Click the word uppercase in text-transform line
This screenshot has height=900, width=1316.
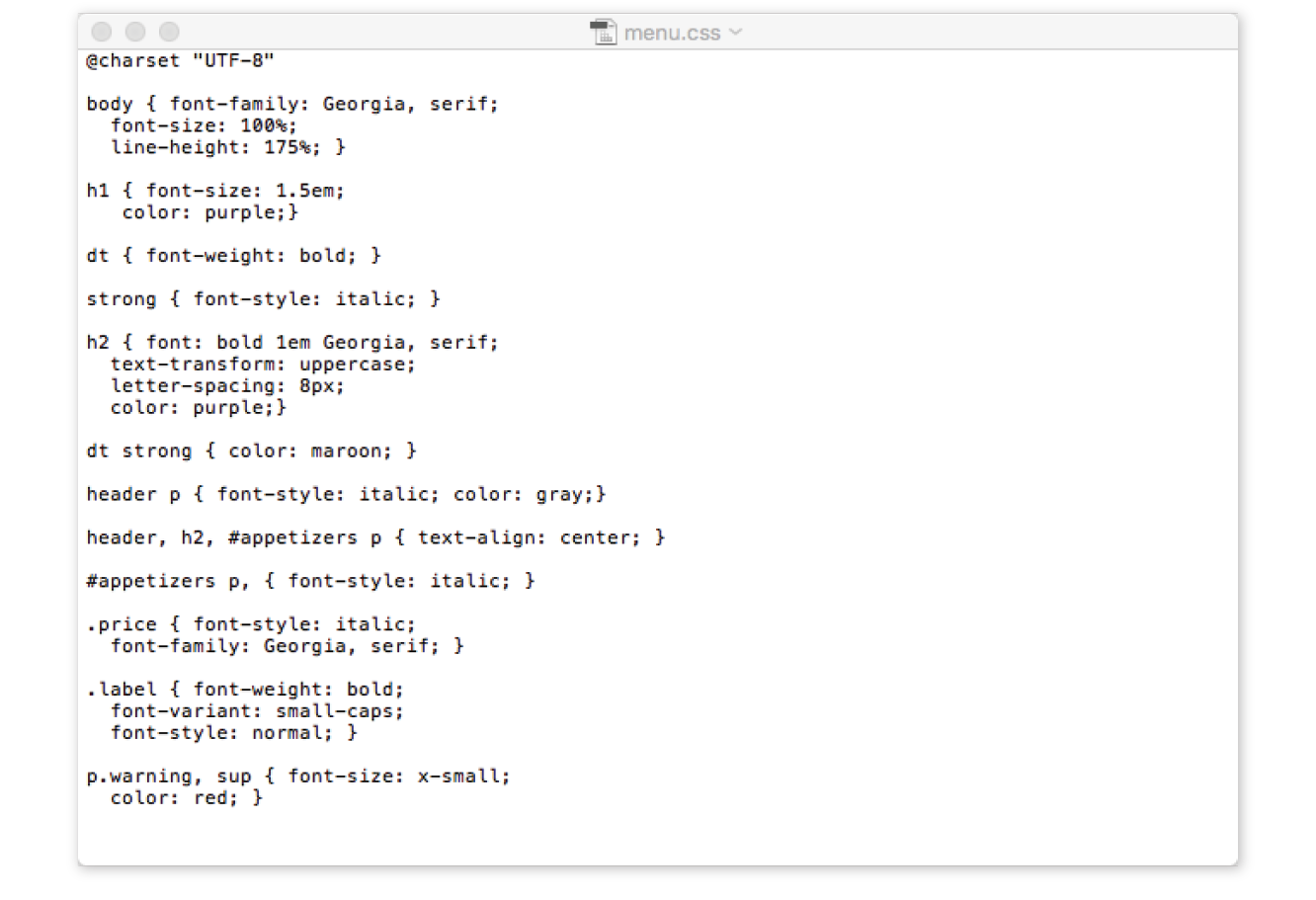tap(356, 365)
